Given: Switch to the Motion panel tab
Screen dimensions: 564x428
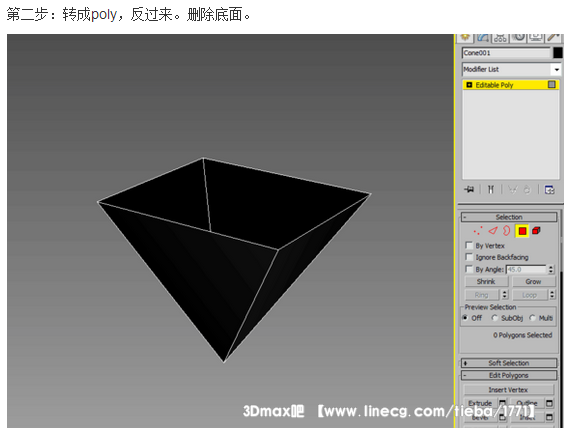Looking at the screenshot, I should tap(518, 37).
